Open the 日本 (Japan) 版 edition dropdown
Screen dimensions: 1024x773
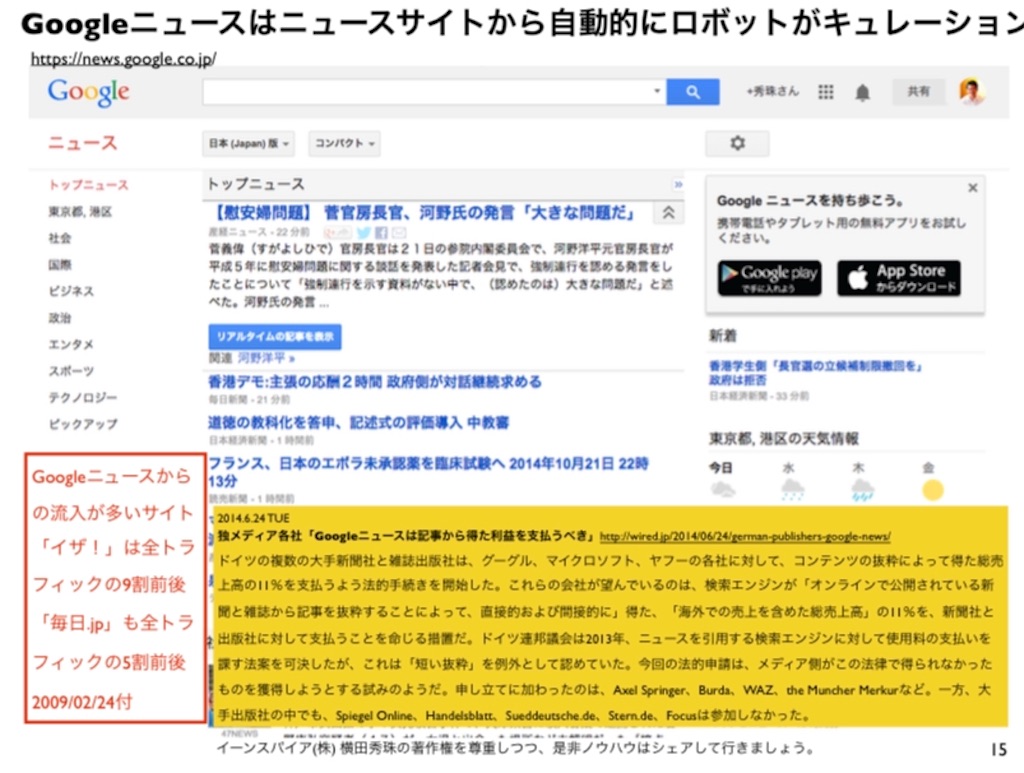click(249, 144)
